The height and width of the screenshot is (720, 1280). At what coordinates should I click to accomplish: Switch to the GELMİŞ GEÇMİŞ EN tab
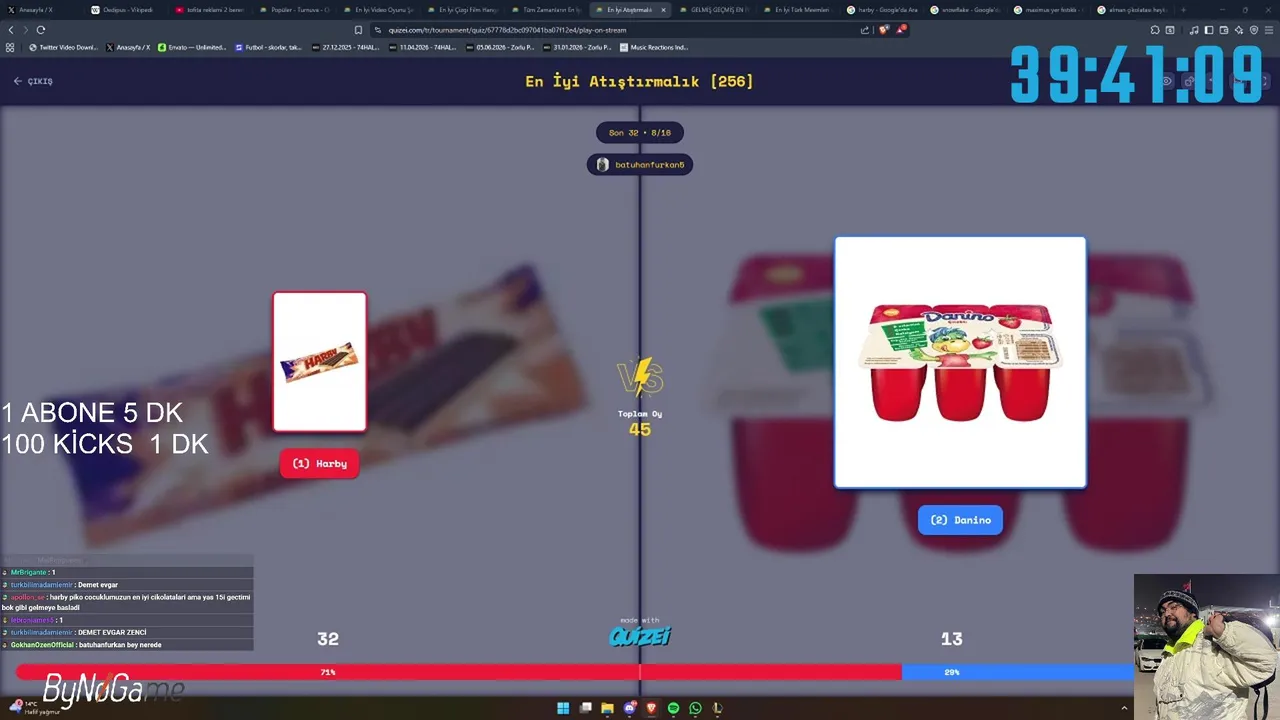[713, 10]
